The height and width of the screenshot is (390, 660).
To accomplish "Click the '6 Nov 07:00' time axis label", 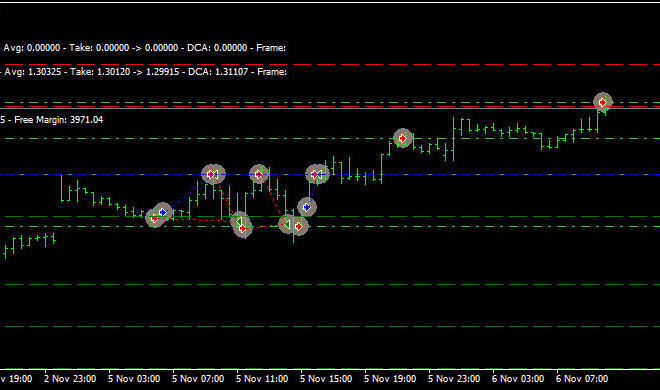I will pyautogui.click(x=582, y=379).
